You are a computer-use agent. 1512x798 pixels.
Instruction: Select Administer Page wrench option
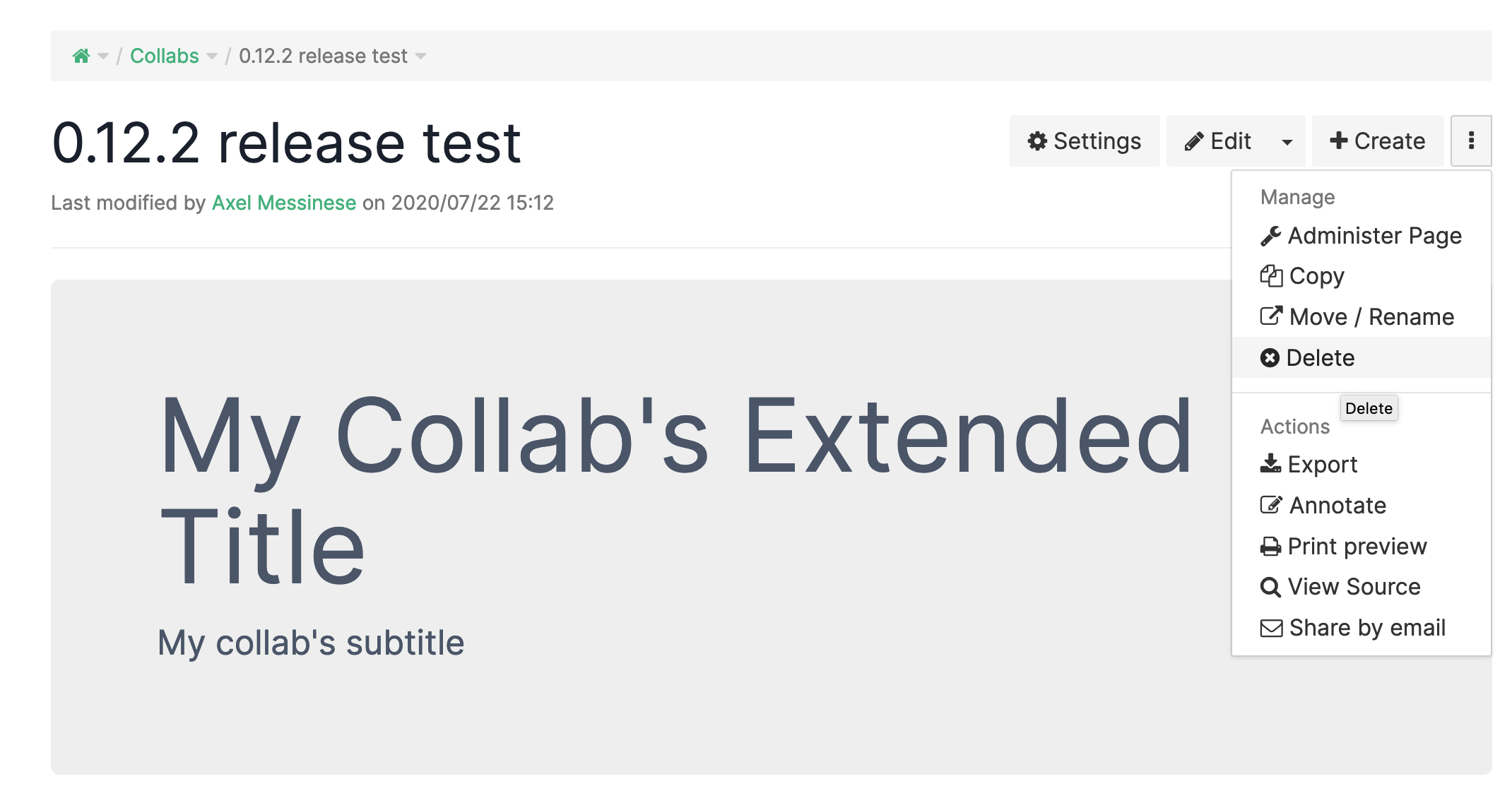coord(1361,236)
